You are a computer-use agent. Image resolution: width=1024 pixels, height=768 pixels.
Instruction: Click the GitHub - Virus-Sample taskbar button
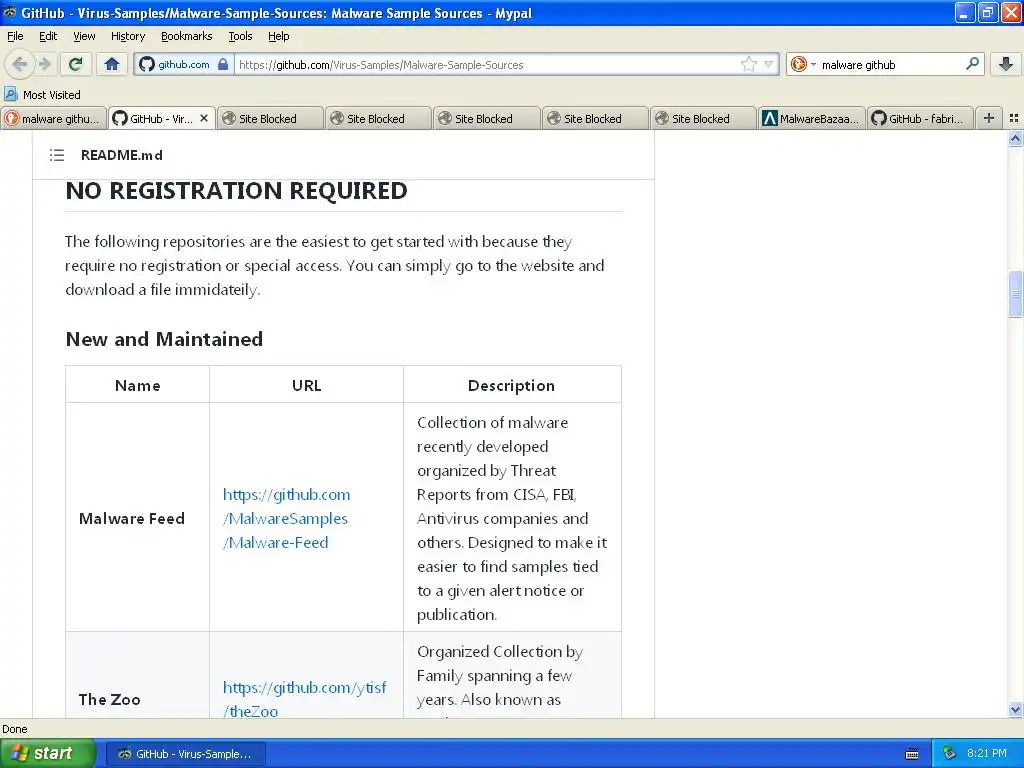coord(185,754)
